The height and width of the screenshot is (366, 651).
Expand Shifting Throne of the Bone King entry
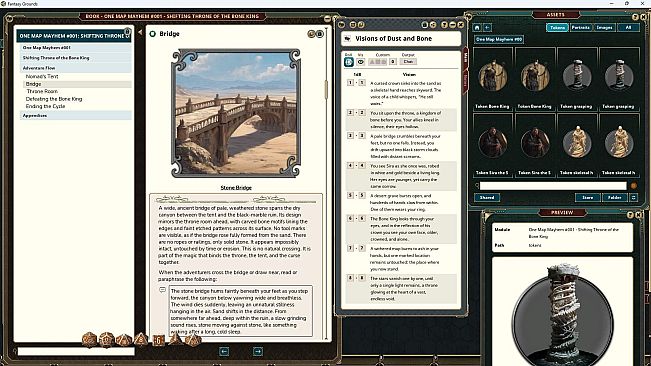click(x=76, y=58)
